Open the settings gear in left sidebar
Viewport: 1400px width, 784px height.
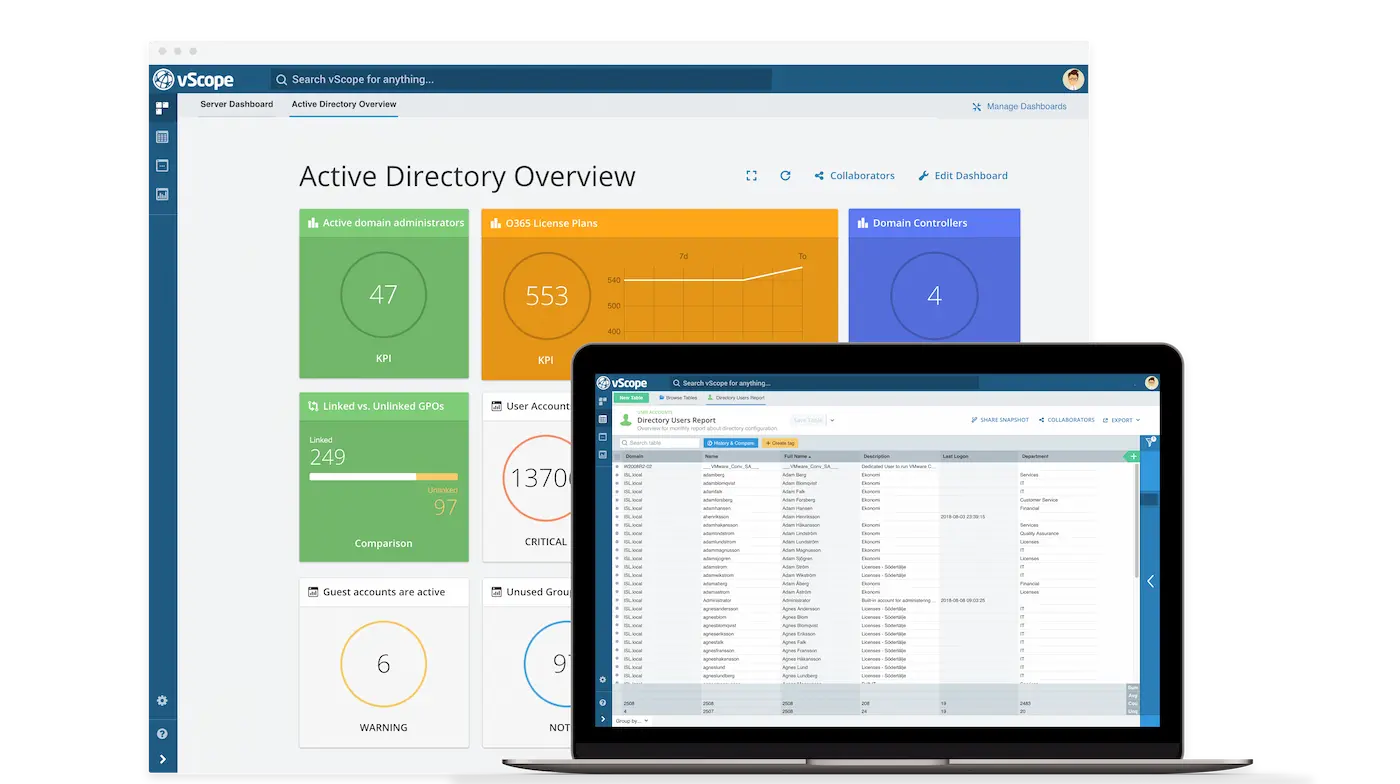pyautogui.click(x=162, y=701)
